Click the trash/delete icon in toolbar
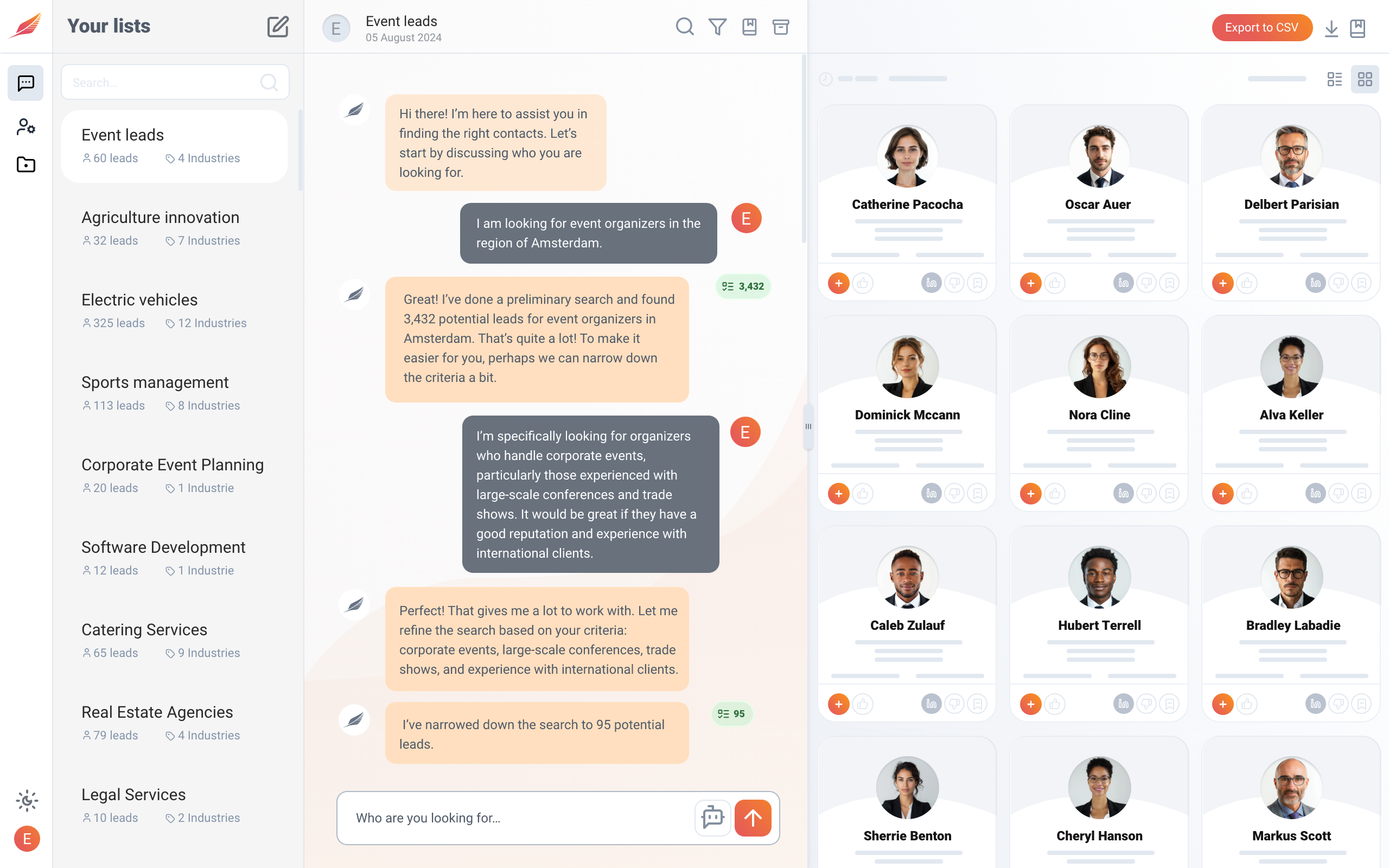This screenshot has height=868, width=1389. [780, 27]
